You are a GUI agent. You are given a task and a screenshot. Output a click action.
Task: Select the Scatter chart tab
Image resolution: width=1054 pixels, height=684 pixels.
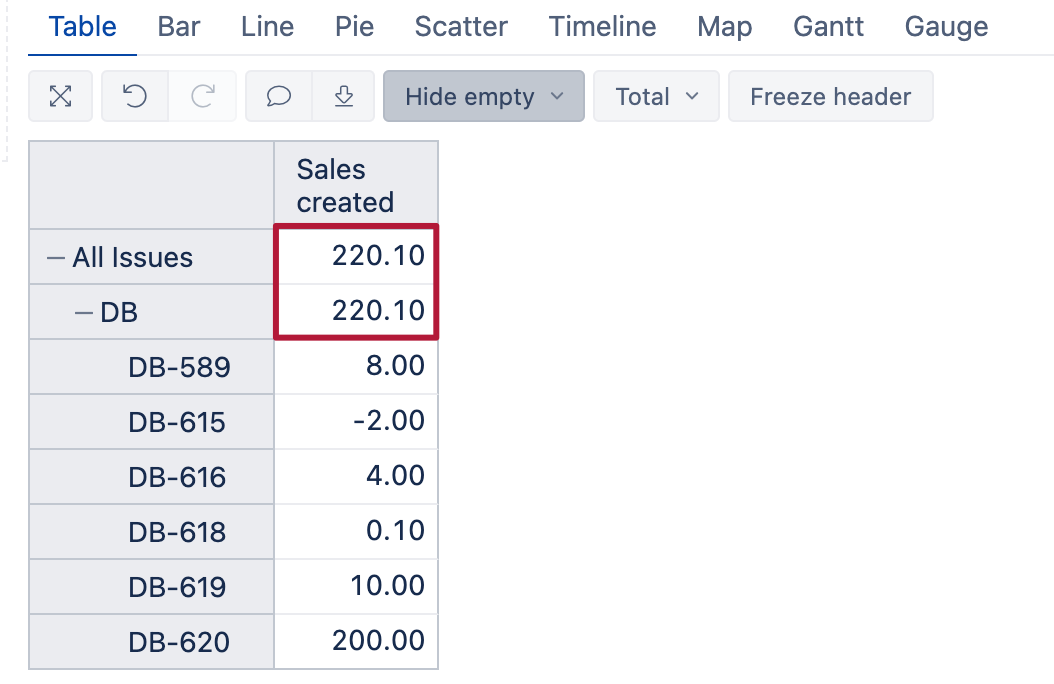pyautogui.click(x=461, y=27)
